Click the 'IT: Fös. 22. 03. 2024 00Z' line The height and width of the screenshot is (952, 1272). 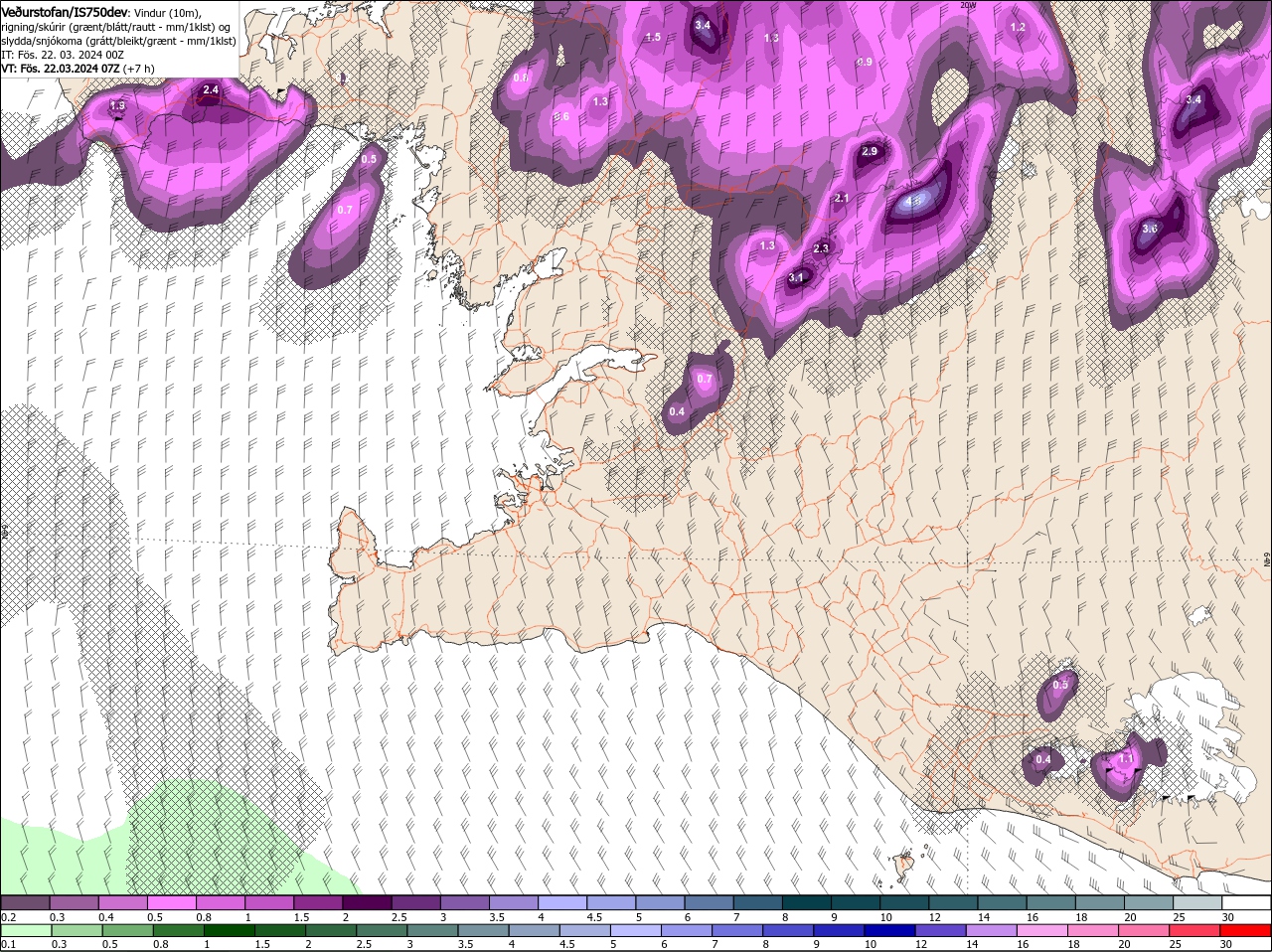62,55
